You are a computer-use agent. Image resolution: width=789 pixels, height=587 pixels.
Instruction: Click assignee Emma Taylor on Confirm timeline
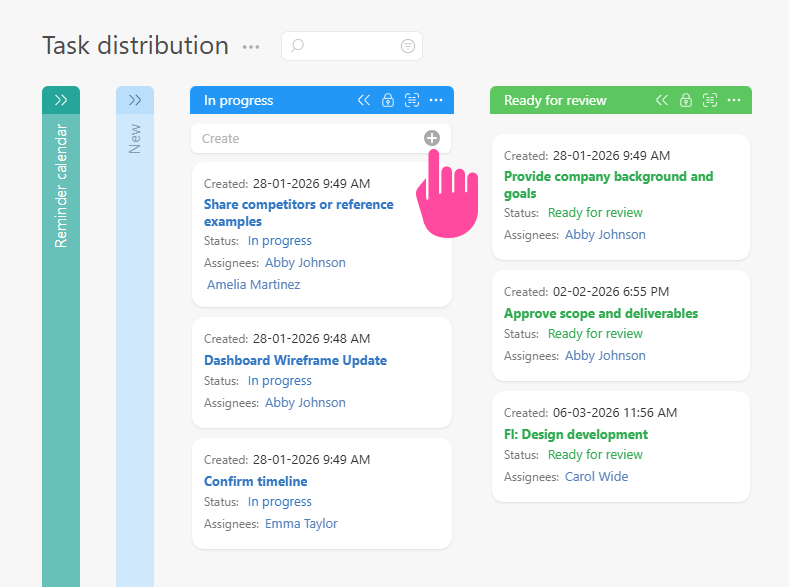click(x=301, y=523)
